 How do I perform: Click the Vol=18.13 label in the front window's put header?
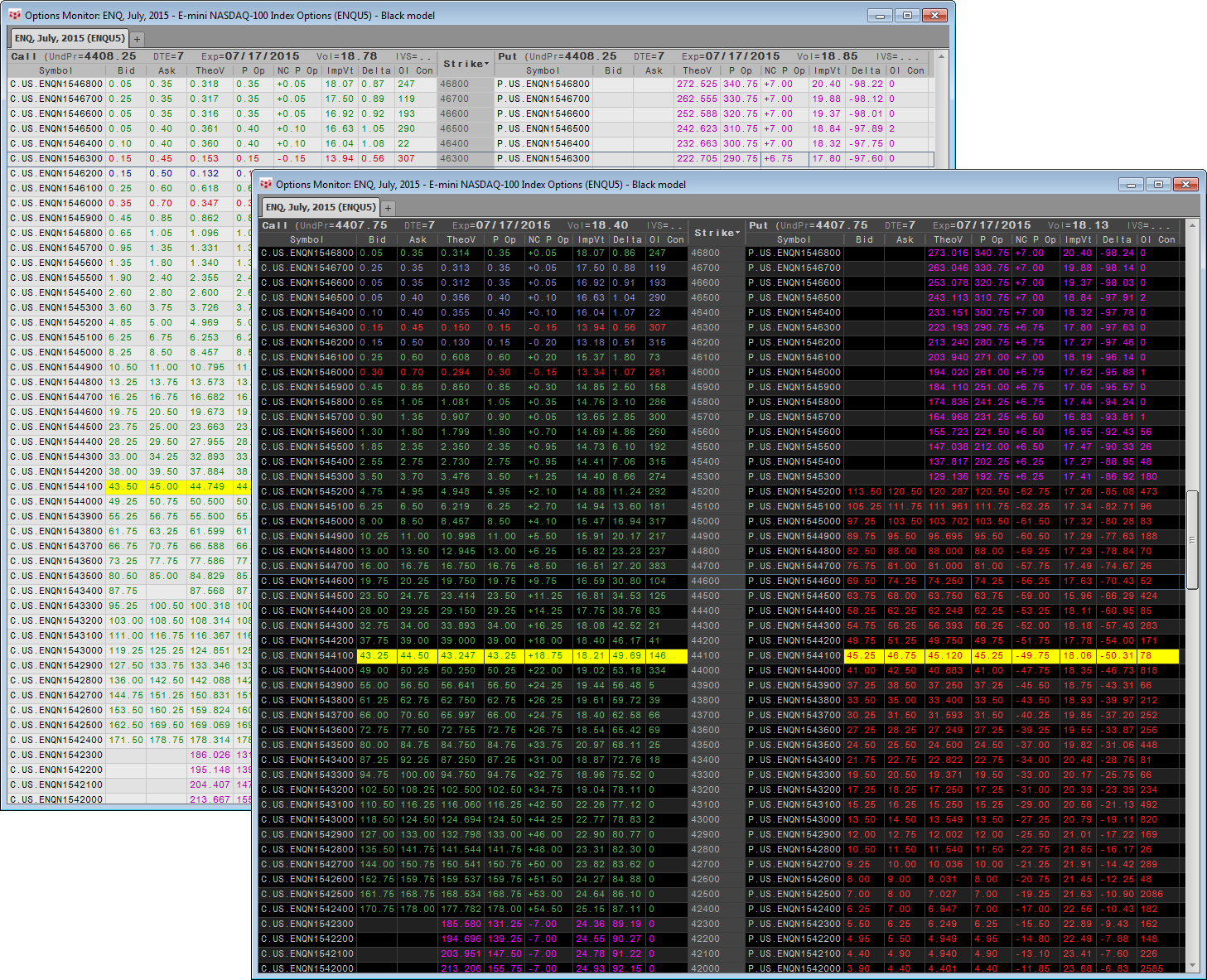[1079, 225]
